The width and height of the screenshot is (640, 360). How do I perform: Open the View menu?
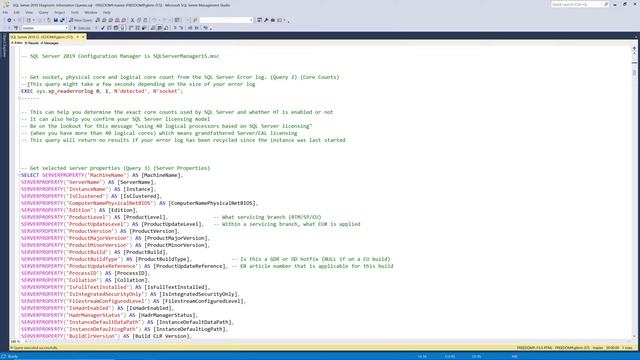29,12
